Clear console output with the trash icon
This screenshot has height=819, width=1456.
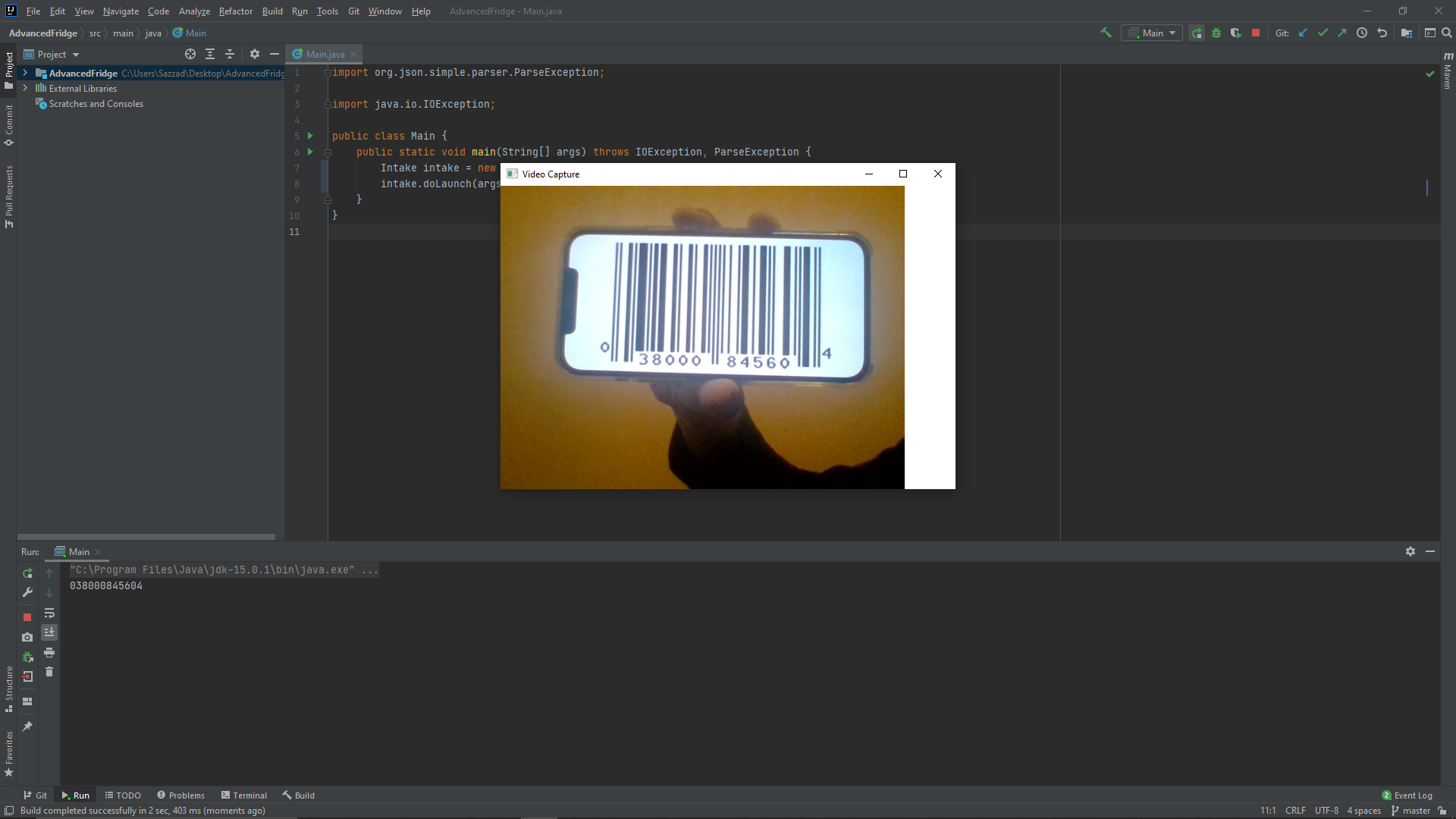pos(49,672)
